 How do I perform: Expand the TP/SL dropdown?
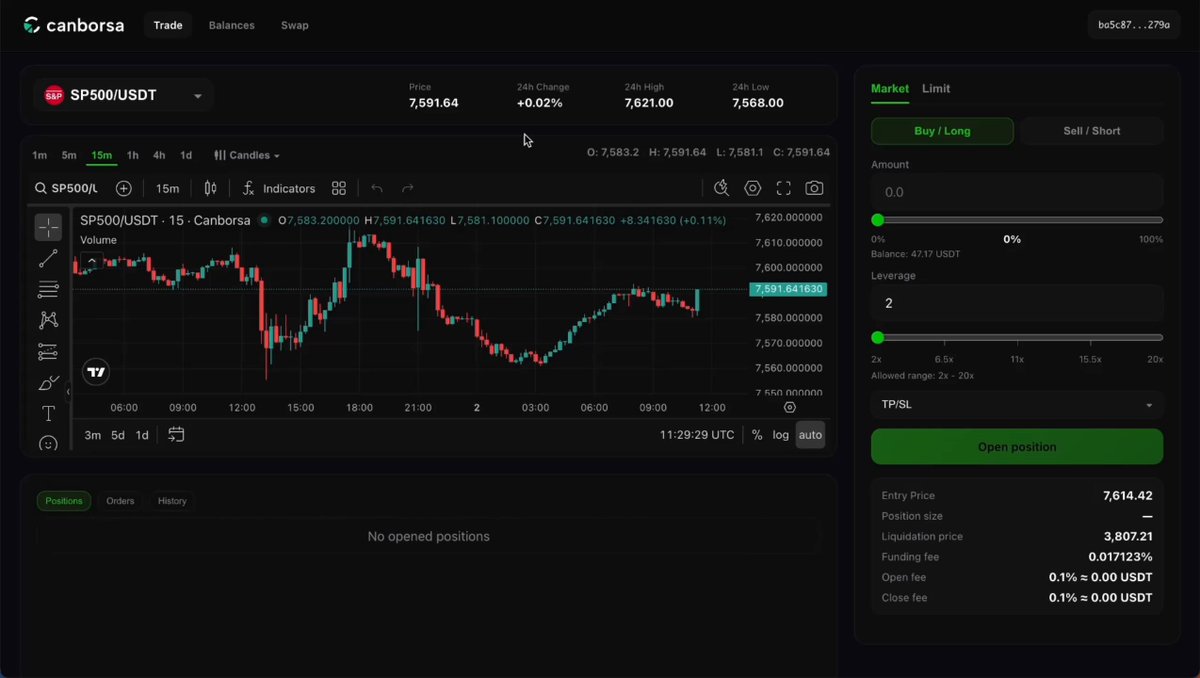pos(1017,405)
